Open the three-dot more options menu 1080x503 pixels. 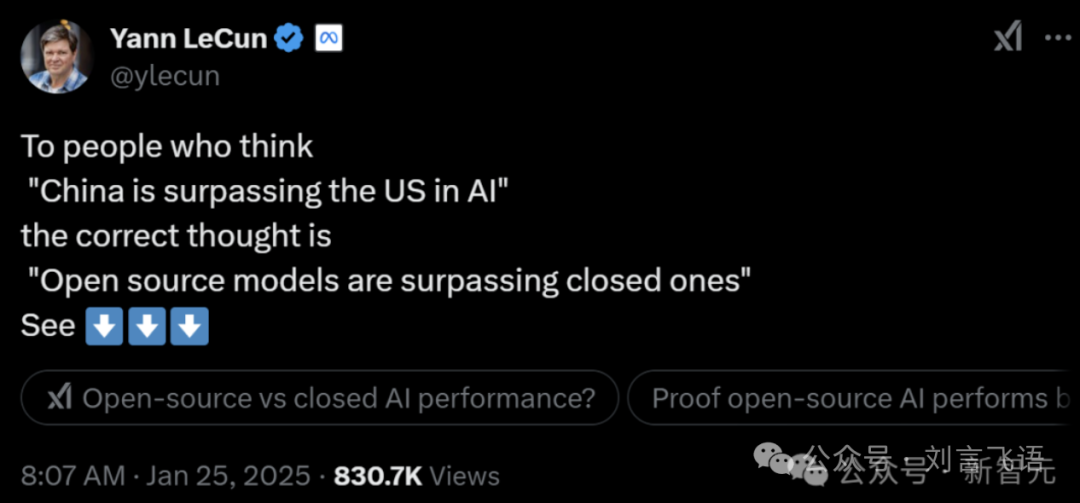pos(1057,38)
